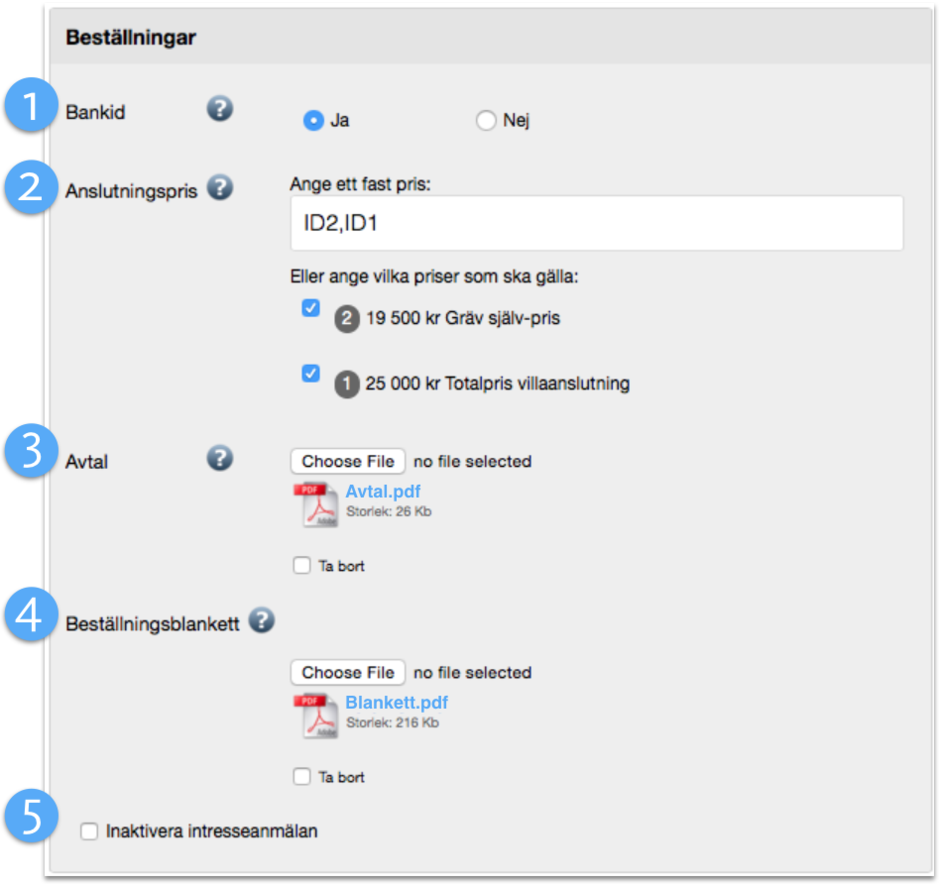Tick Ta bort under Avtal.pdf

tap(302, 566)
